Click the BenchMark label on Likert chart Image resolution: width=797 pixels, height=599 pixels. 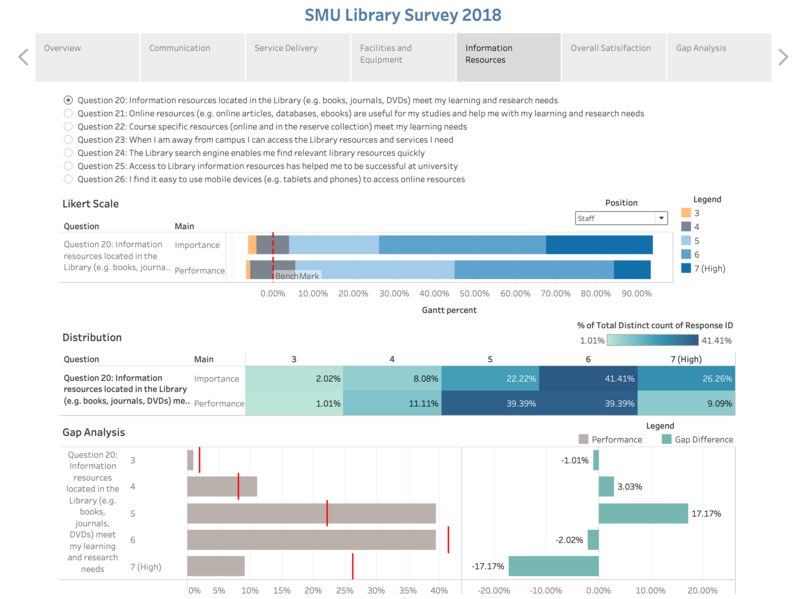(x=297, y=276)
